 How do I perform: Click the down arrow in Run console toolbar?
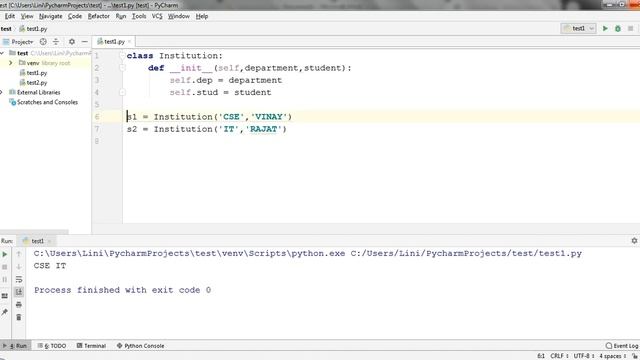[x=19, y=267]
